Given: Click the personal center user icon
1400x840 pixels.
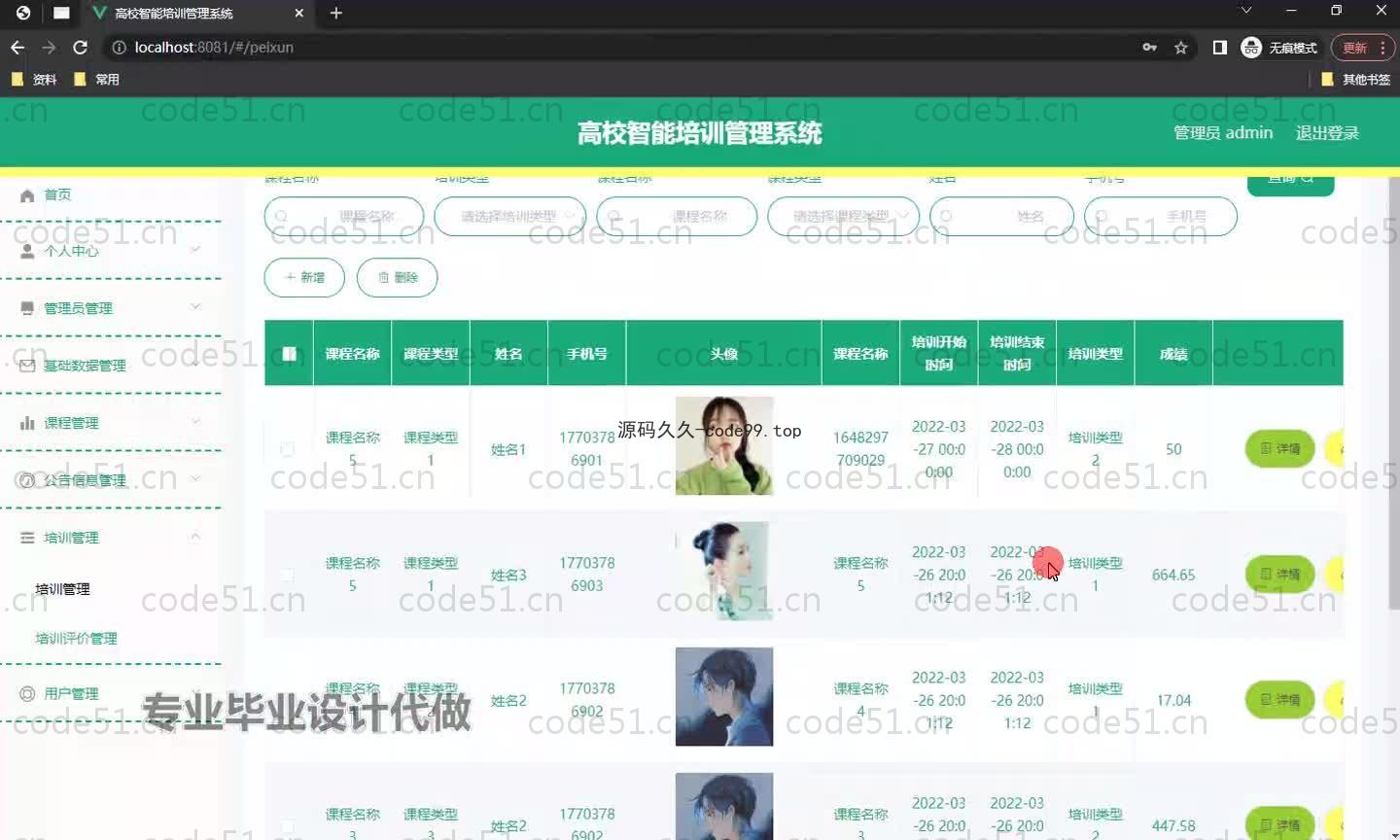Looking at the screenshot, I should (27, 251).
